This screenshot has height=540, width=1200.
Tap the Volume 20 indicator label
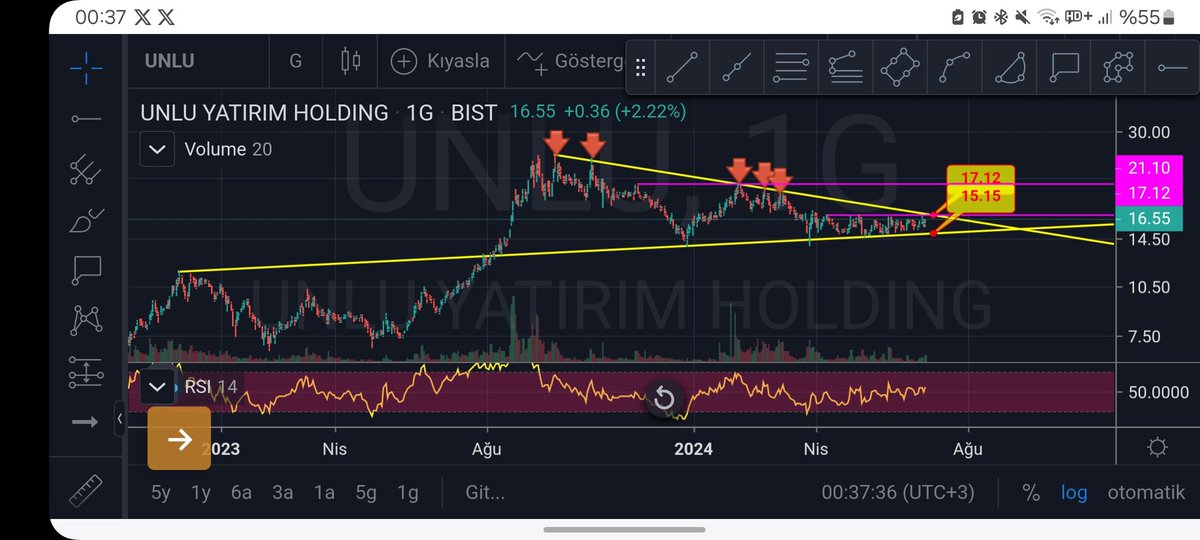228,150
